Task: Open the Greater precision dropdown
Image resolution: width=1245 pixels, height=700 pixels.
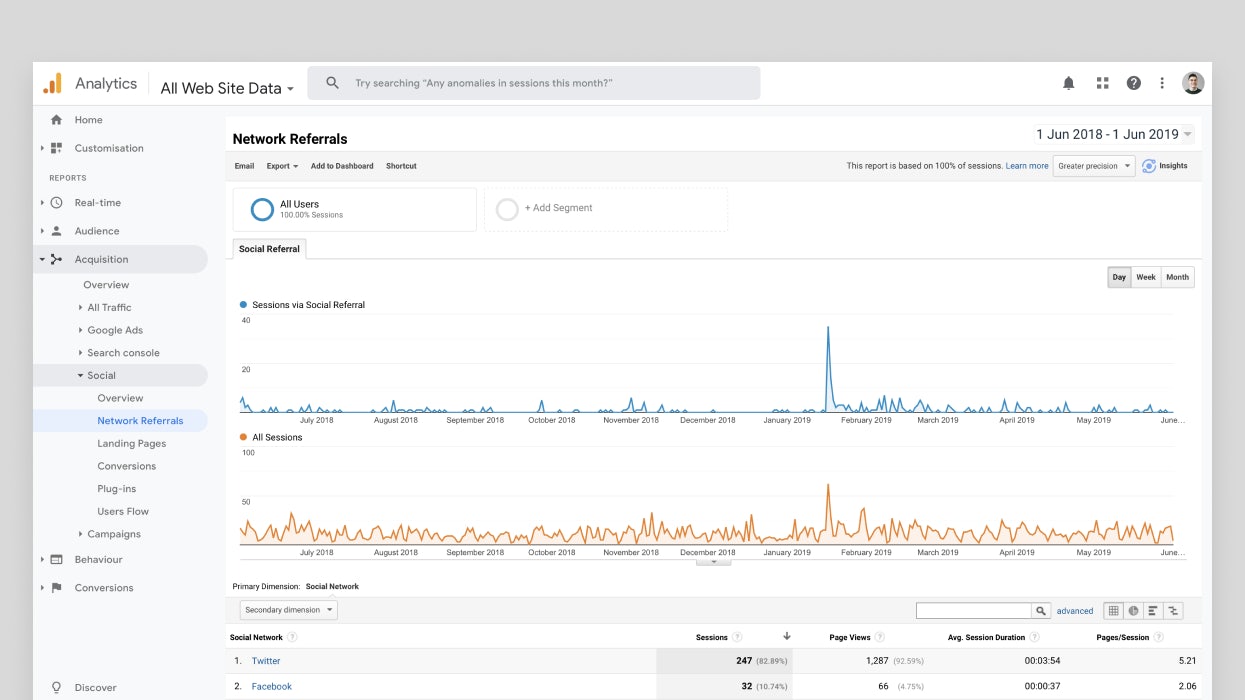Action: (x=1093, y=166)
